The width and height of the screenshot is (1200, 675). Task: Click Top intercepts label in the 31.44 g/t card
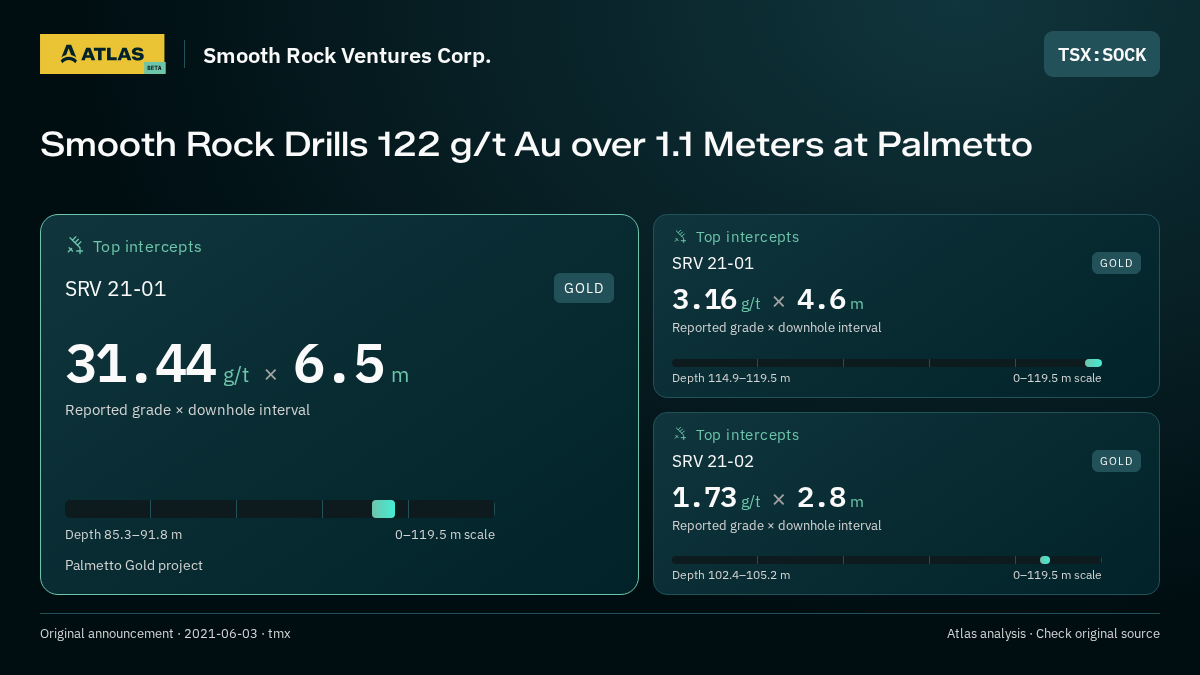147,246
